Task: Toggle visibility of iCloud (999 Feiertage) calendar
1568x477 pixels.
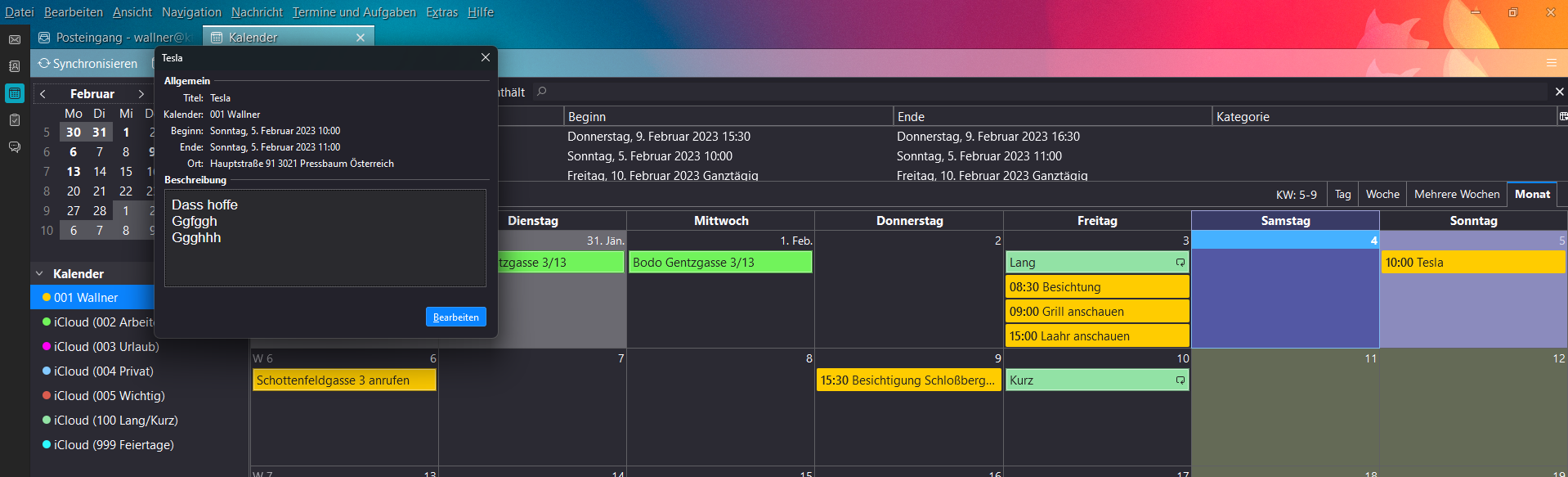Action: point(47,445)
